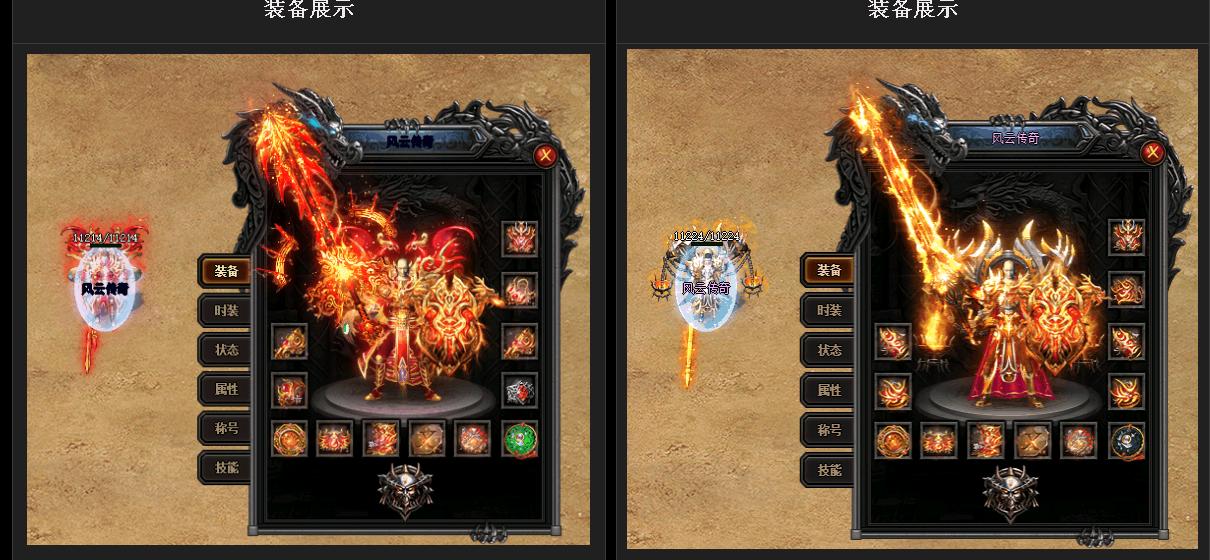Close the golden-armored character's equipment panel
1210x560 pixels.
tap(1152, 153)
